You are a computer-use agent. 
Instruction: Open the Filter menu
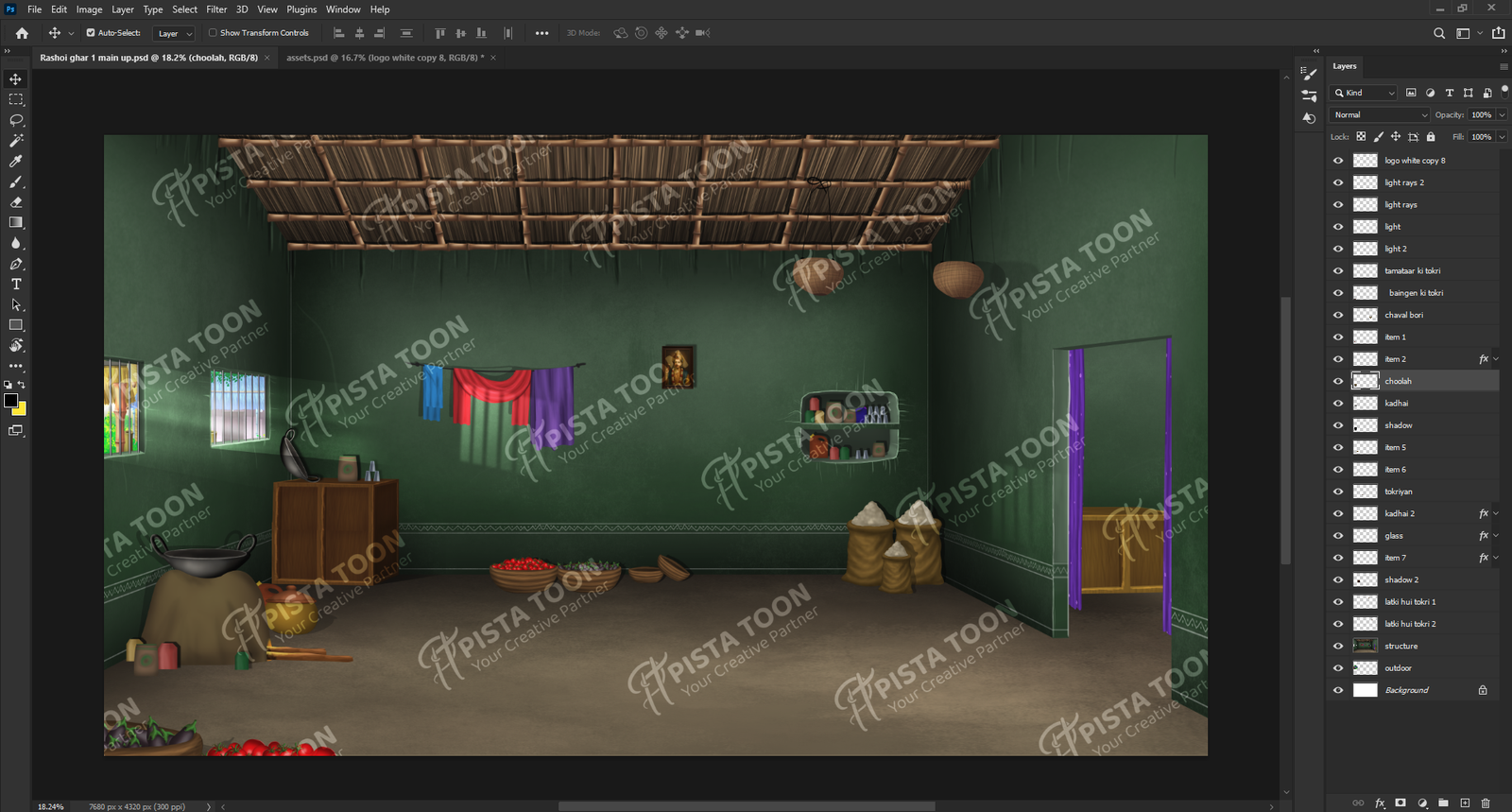pos(216,9)
